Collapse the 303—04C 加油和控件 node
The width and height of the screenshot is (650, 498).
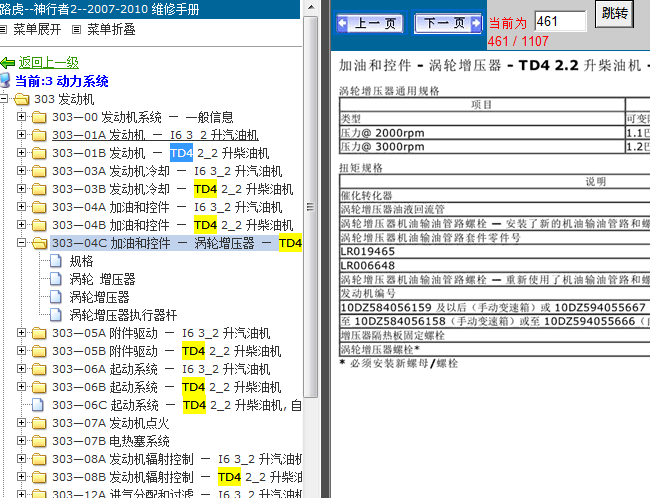(21, 243)
